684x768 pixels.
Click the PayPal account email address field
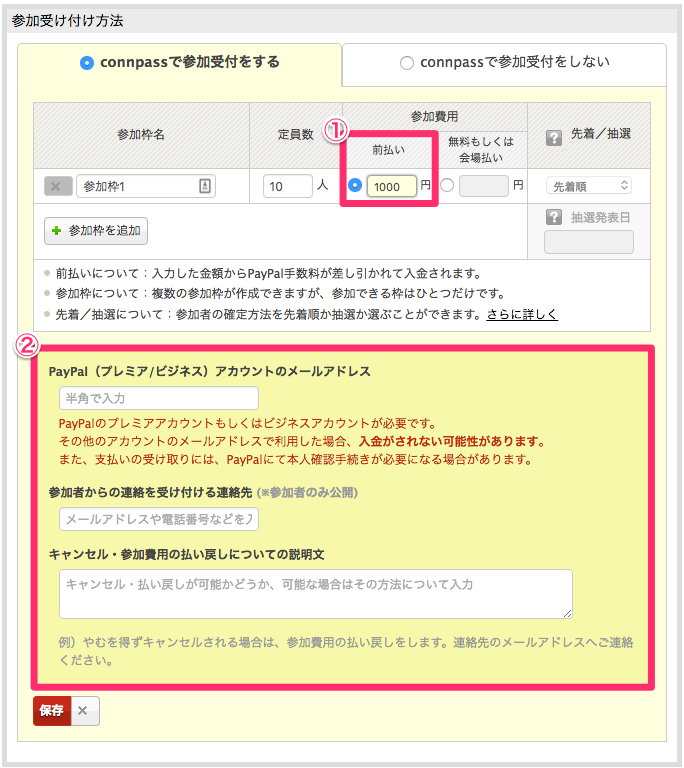coord(159,398)
